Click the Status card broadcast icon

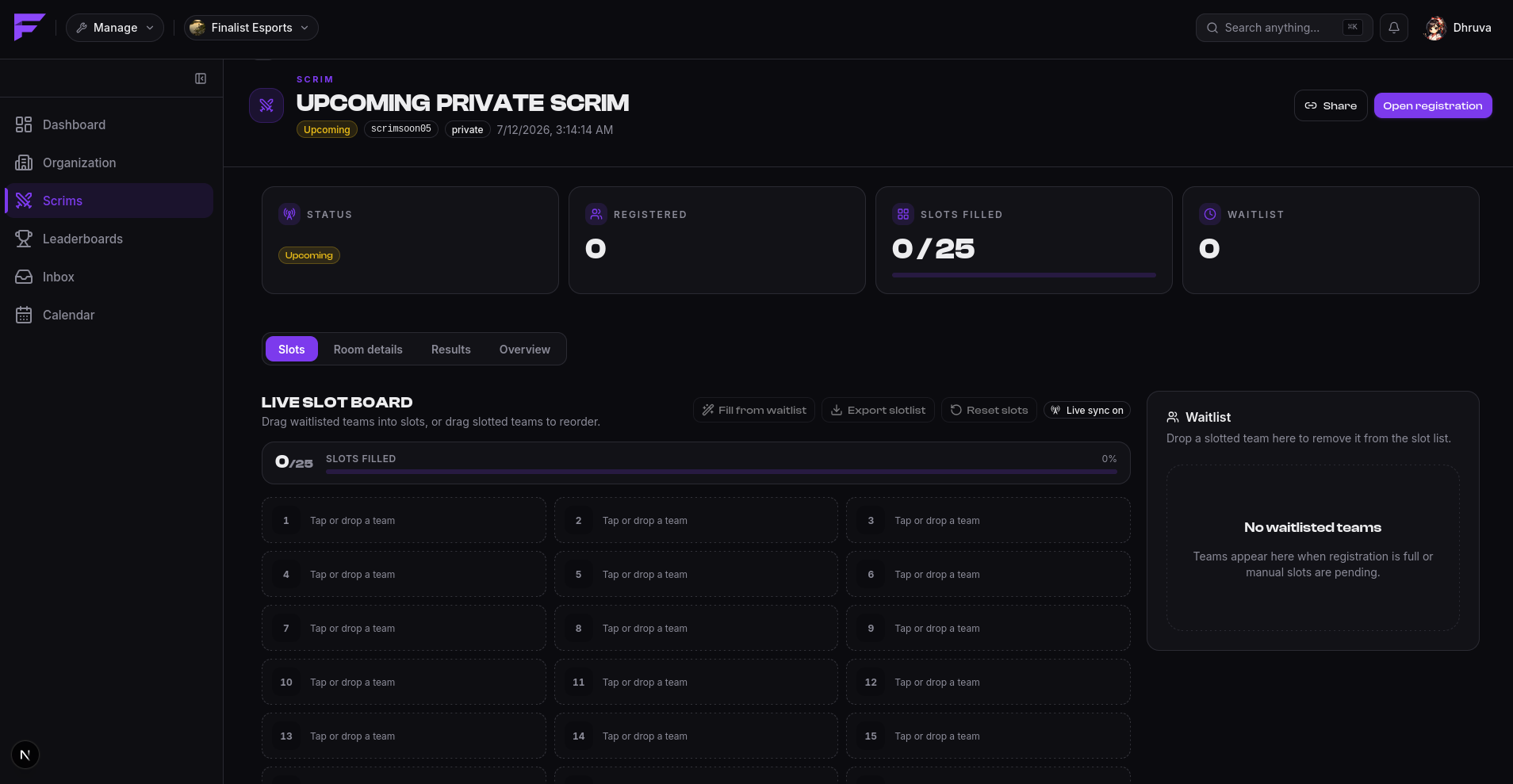tap(289, 214)
